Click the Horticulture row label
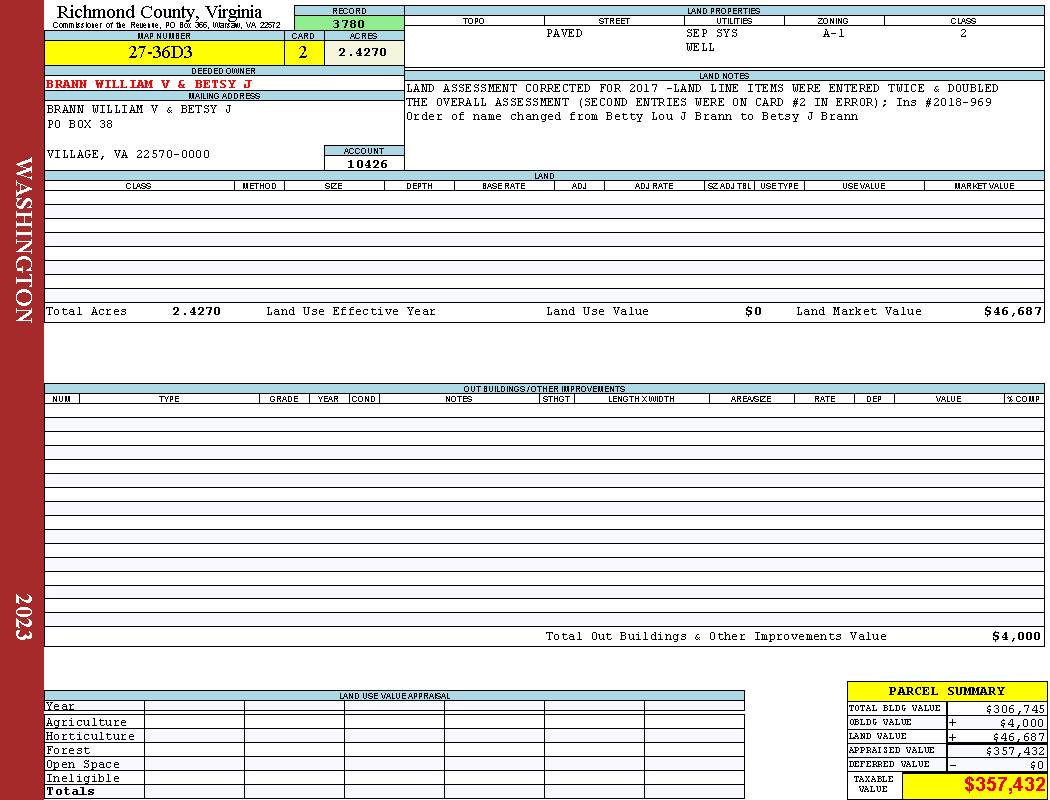 (x=90, y=736)
